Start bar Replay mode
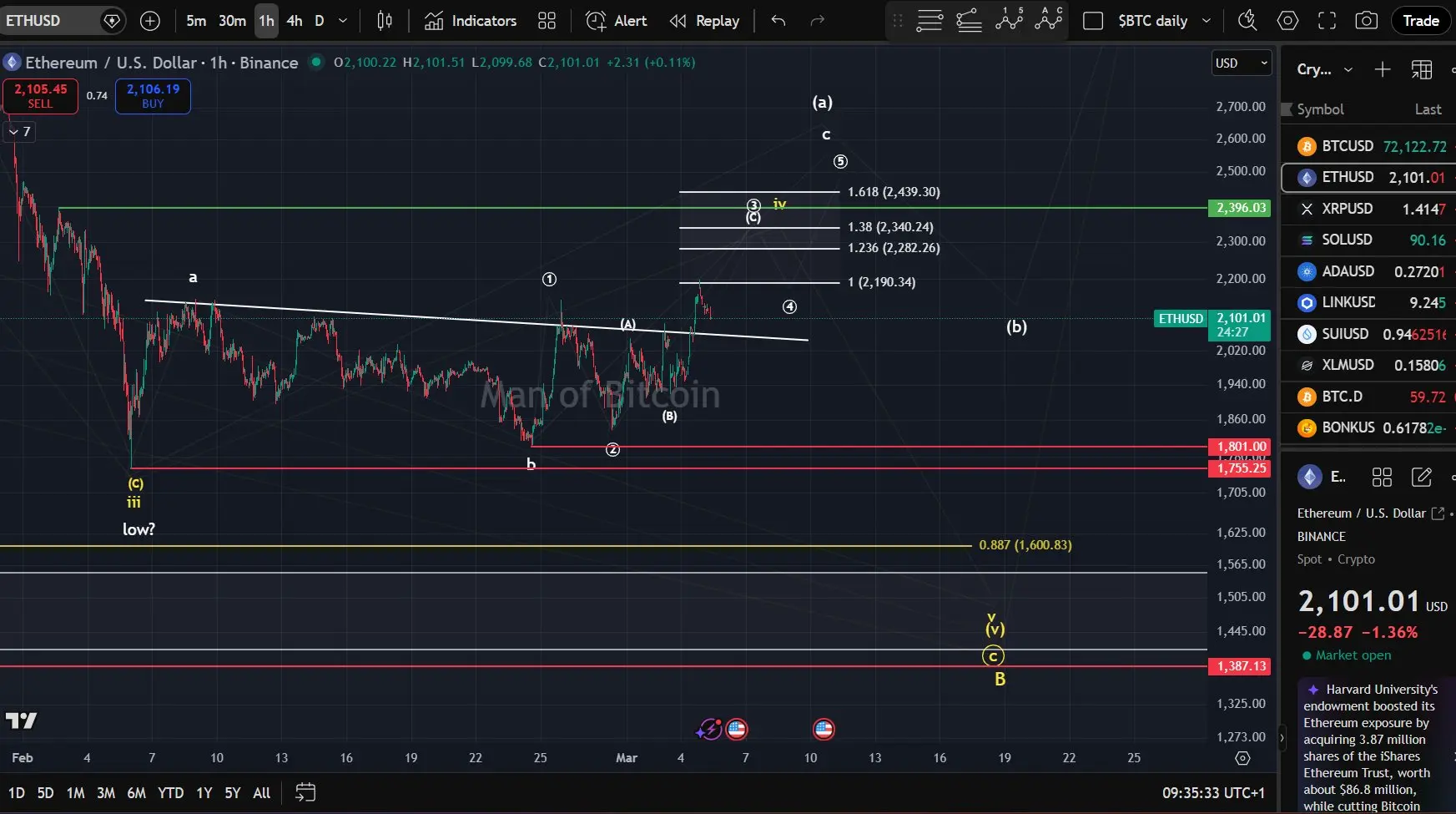The width and height of the screenshot is (1456, 814). point(705,21)
